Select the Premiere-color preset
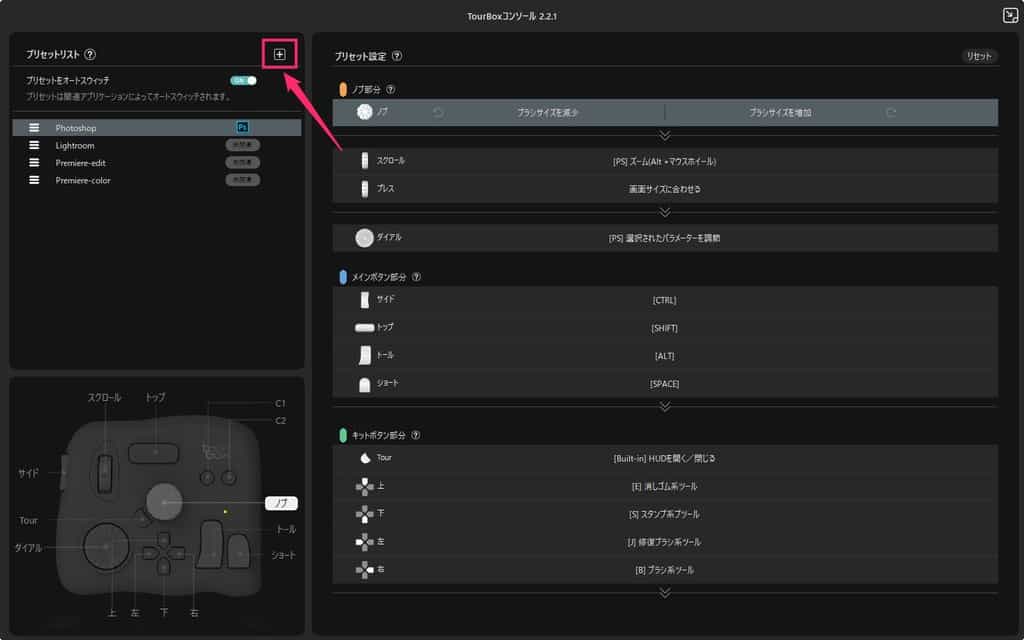The image size is (1024, 640). (x=83, y=180)
